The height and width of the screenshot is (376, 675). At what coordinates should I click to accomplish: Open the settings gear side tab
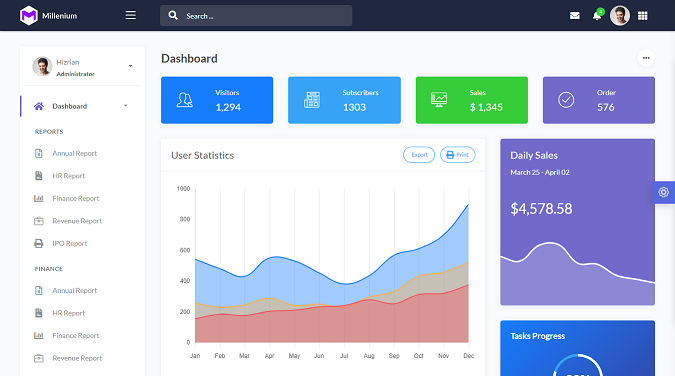point(664,192)
